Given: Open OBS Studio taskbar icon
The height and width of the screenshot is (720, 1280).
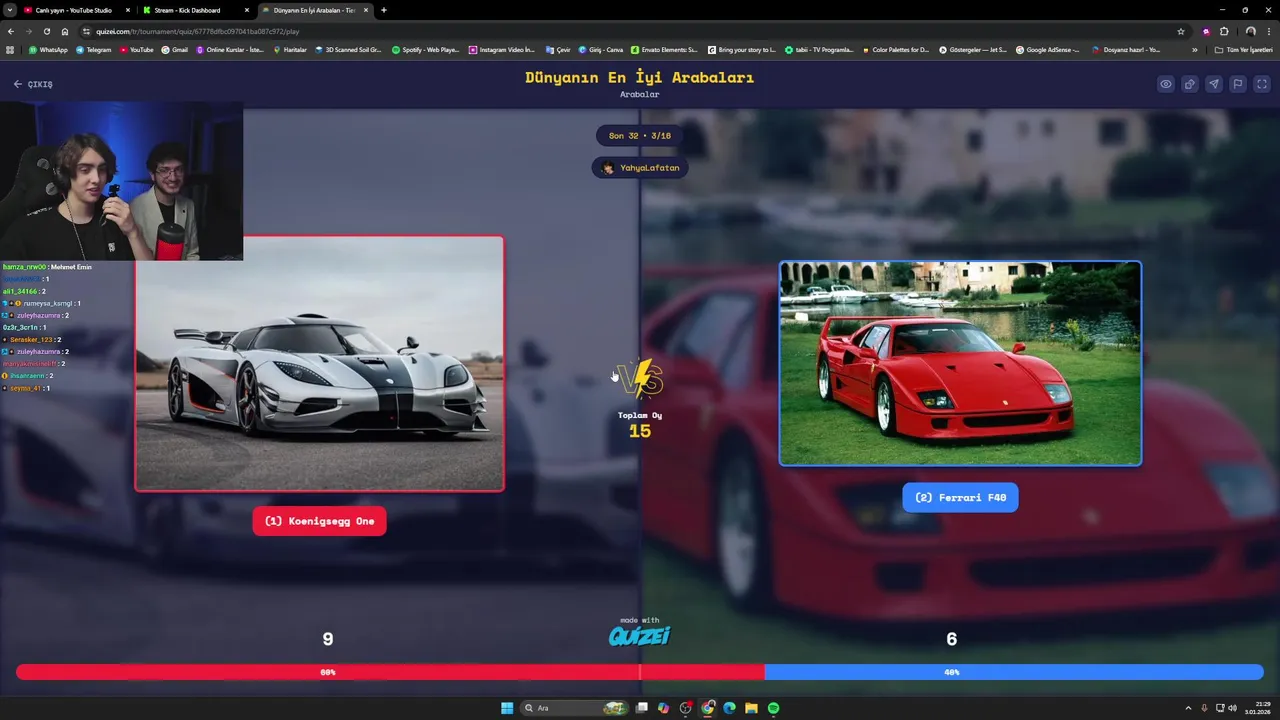Looking at the screenshot, I should point(685,708).
